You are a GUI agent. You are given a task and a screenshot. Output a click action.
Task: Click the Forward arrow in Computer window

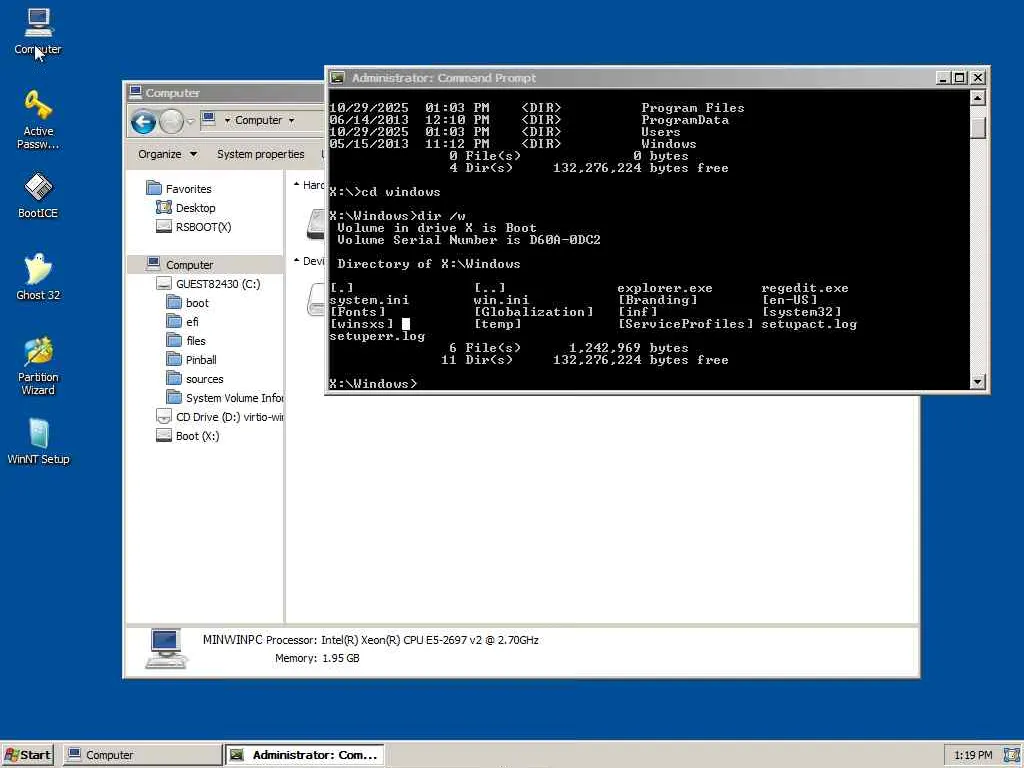coord(171,121)
